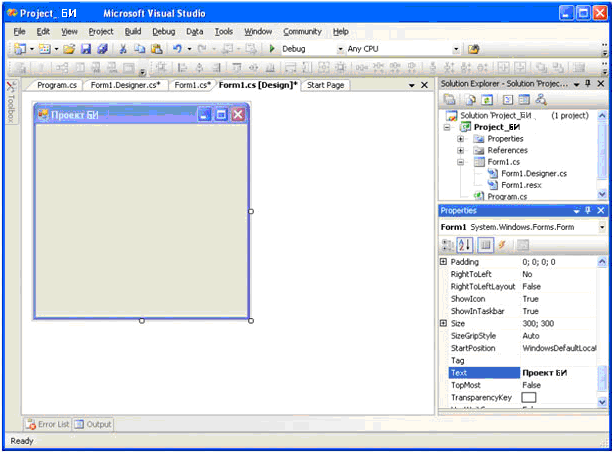Open the Output tab at the bottom
The height and width of the screenshot is (452, 612).
(x=93, y=424)
